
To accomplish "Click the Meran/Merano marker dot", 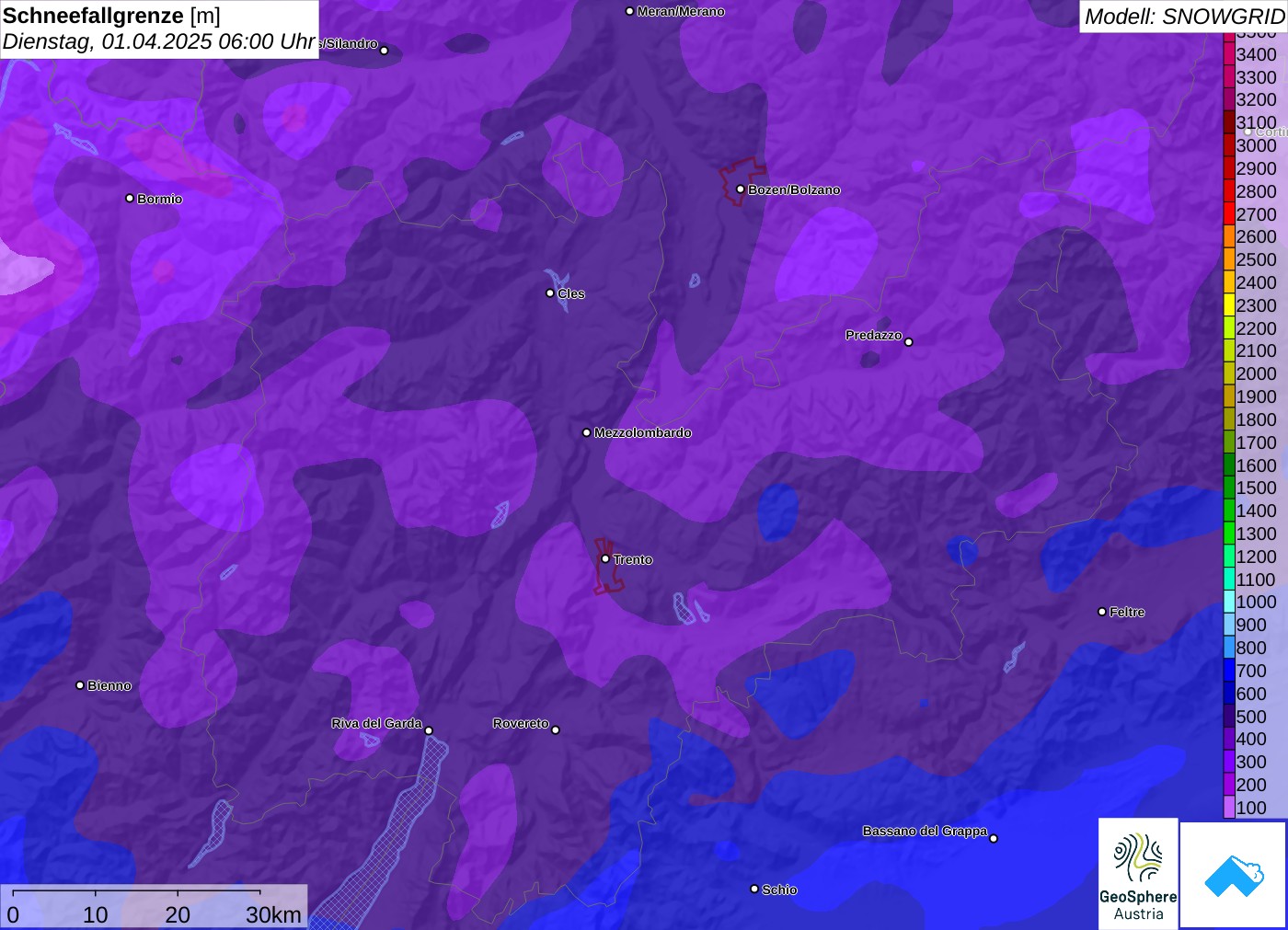I will tap(629, 11).
